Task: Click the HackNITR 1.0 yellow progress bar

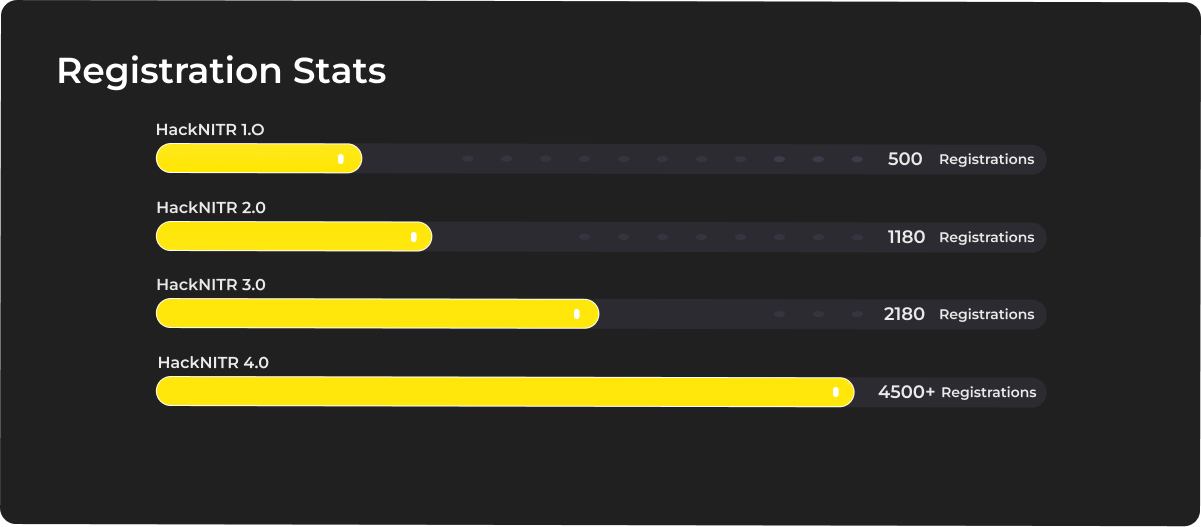Action: tap(259, 159)
